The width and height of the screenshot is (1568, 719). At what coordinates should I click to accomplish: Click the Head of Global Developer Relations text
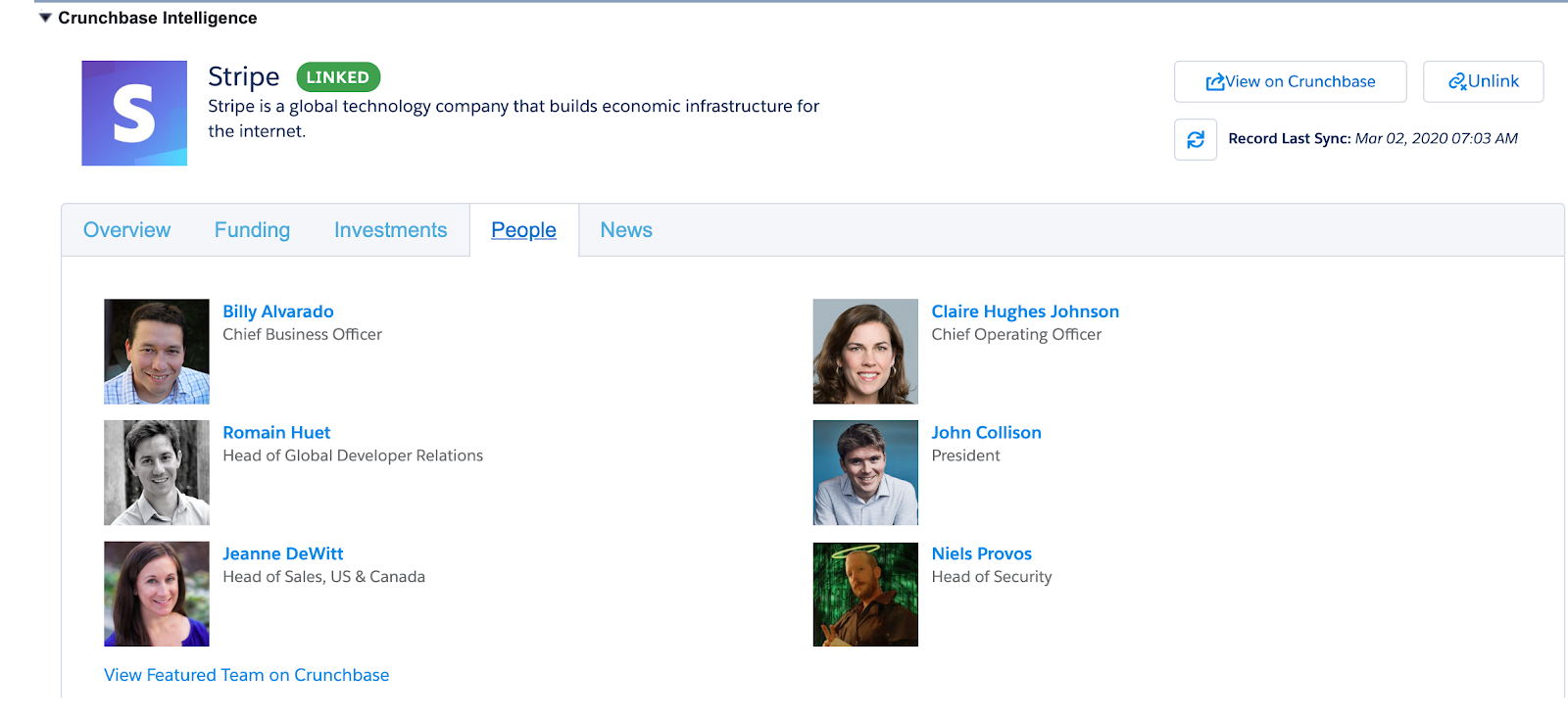(x=353, y=455)
